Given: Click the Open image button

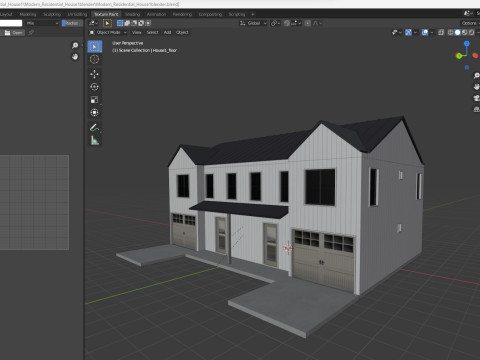Looking at the screenshot, I should point(14,33).
